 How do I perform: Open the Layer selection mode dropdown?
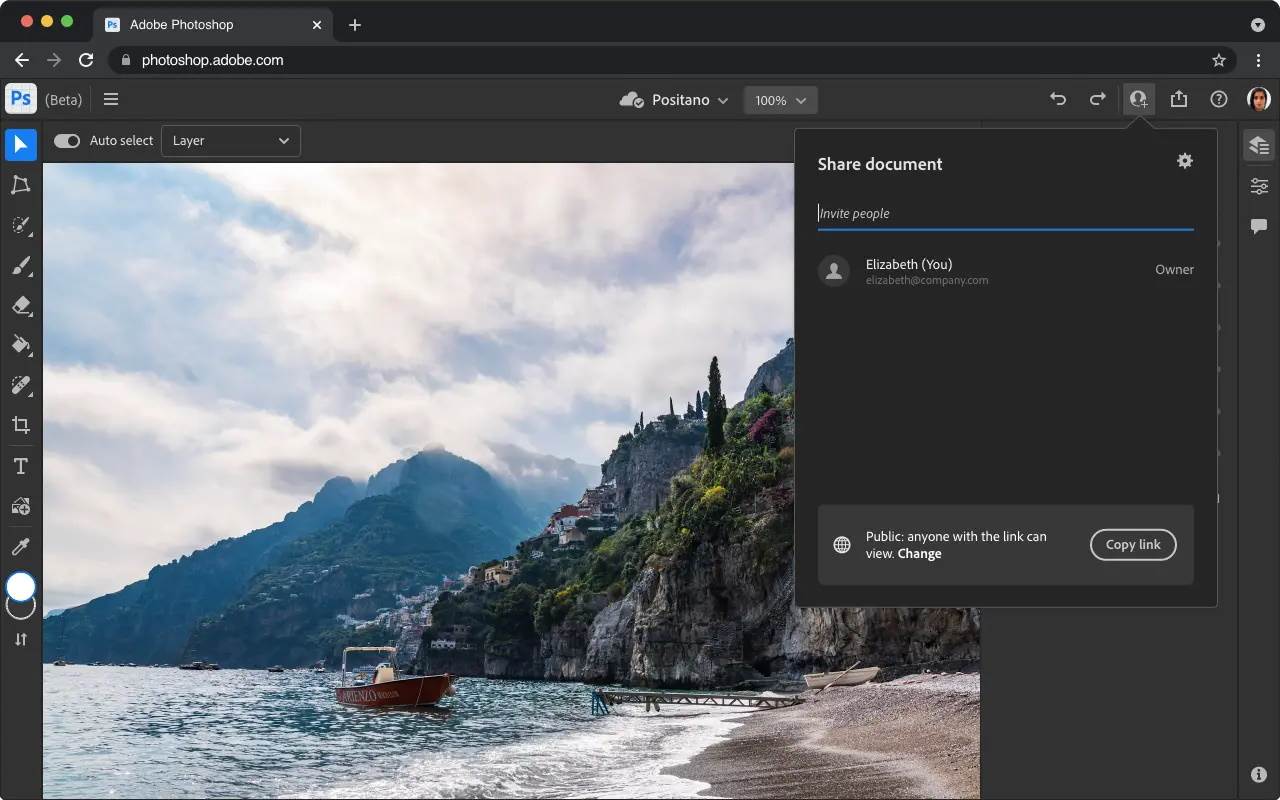(230, 140)
